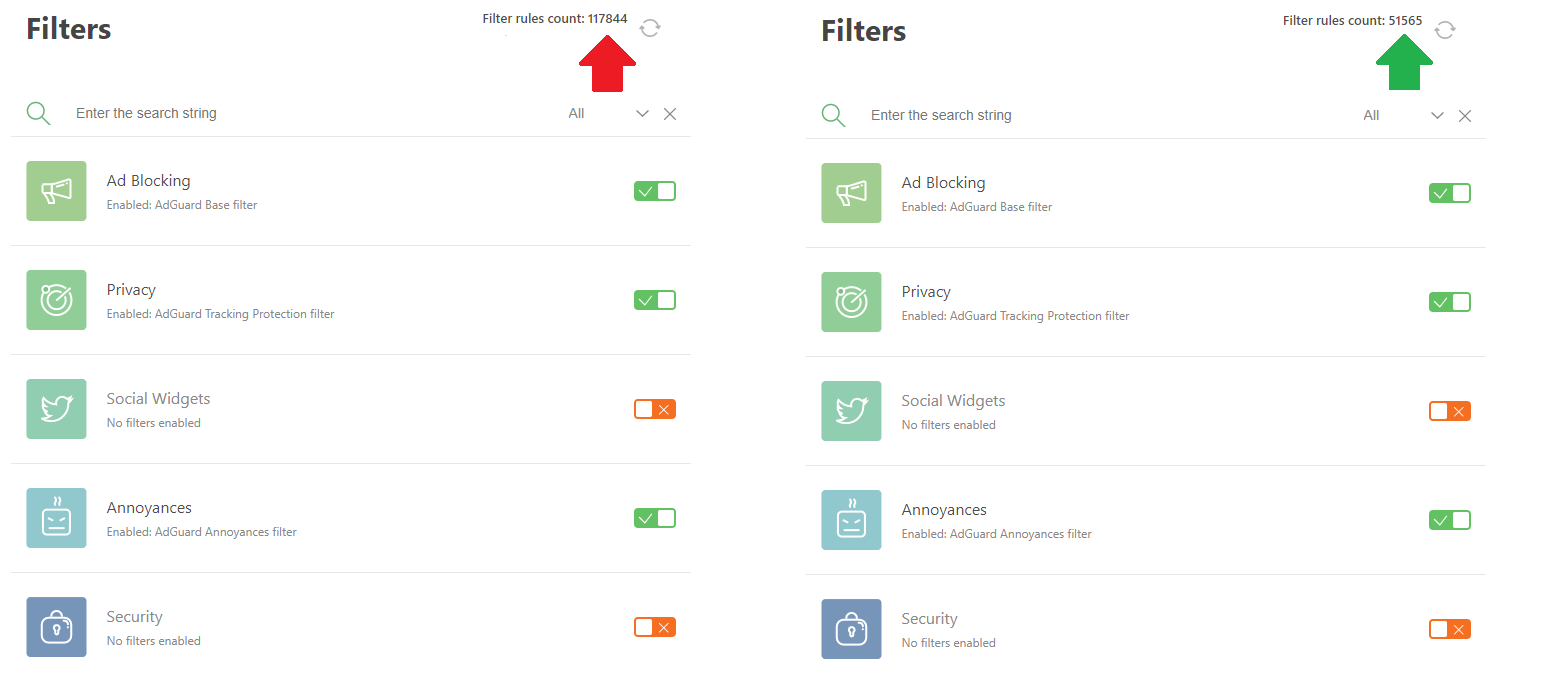
Task: Click the Privacy radar icon in the 51565-rules panel
Action: [x=851, y=302]
